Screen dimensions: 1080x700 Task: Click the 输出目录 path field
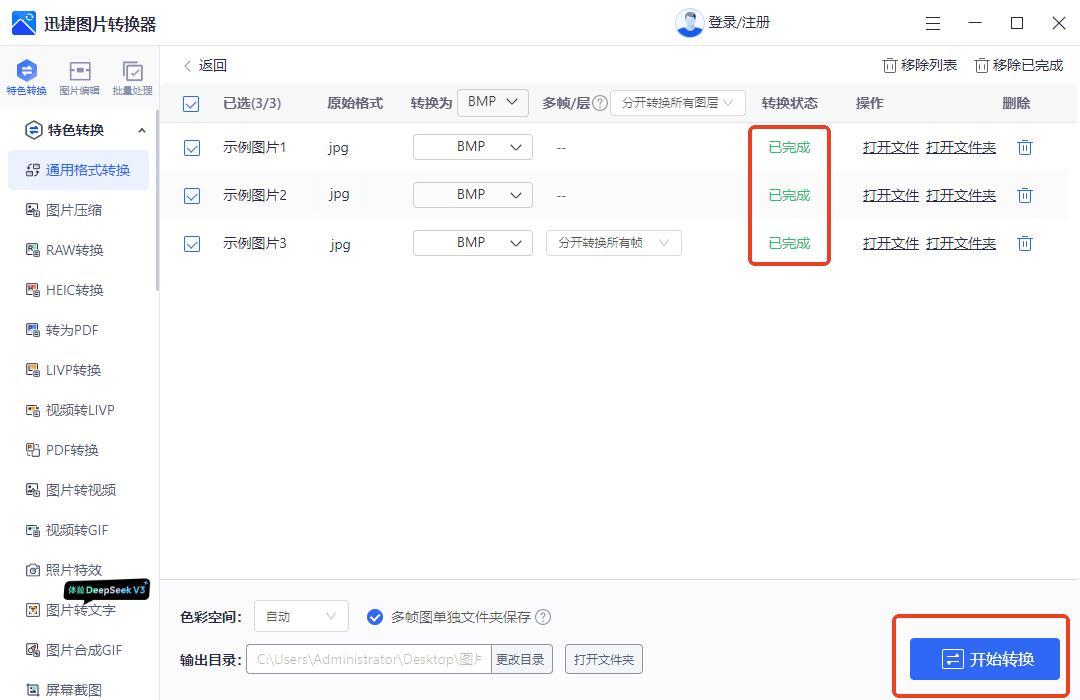368,659
